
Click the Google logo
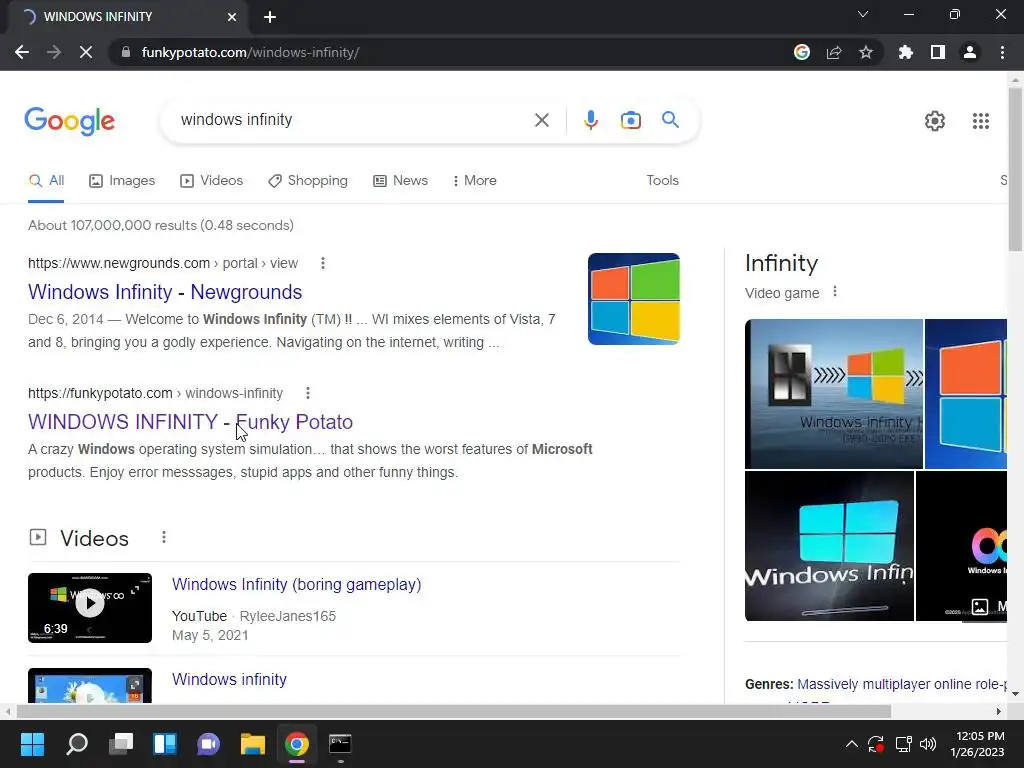[69, 121]
